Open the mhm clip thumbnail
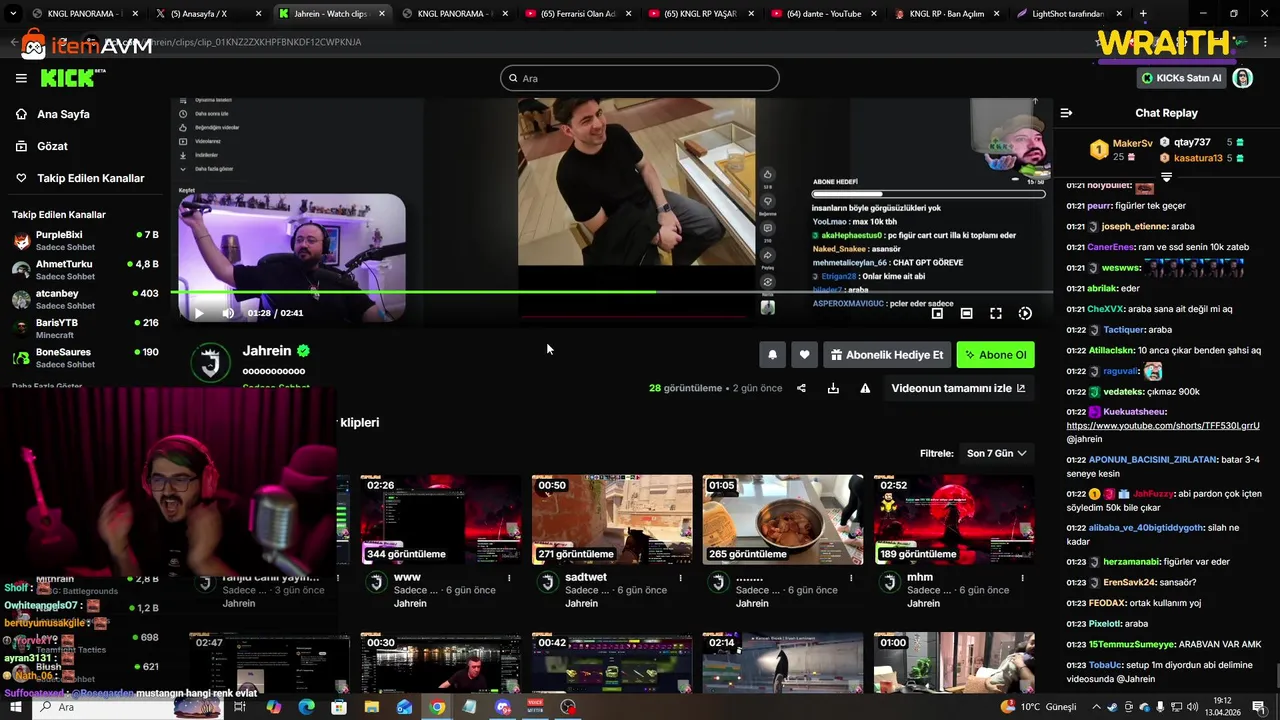Screen dimensions: 1280x720 click(x=954, y=520)
